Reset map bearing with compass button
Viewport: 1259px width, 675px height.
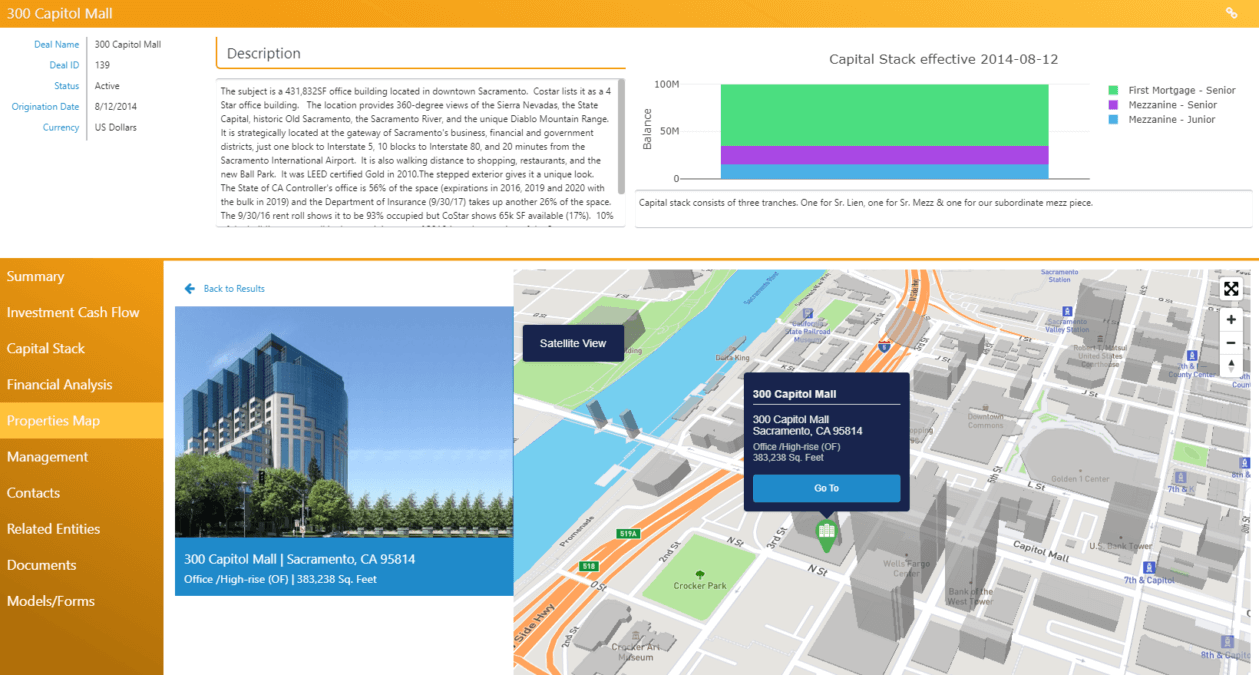point(1231,365)
